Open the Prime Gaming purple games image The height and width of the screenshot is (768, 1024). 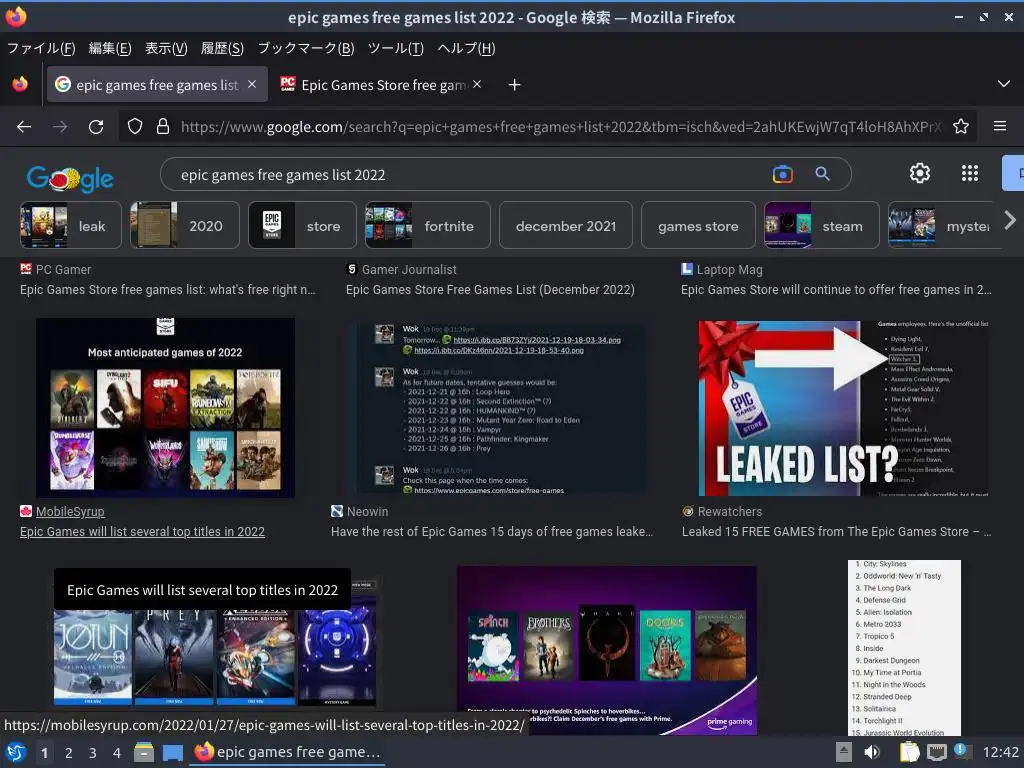tap(607, 650)
